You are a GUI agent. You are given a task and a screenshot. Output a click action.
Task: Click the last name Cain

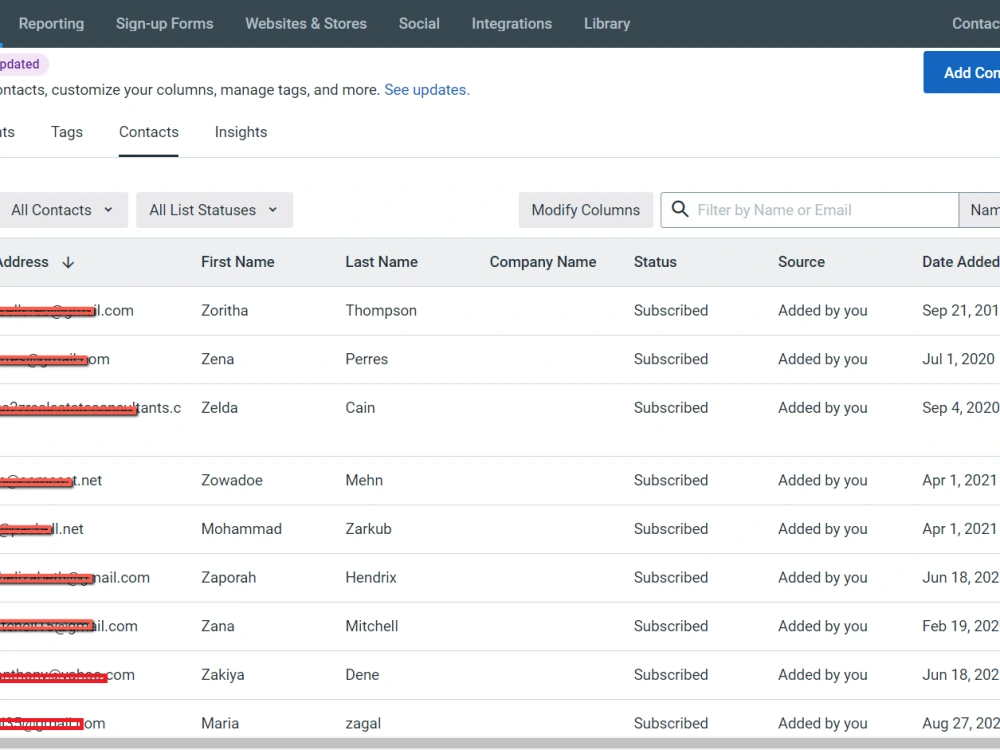360,408
